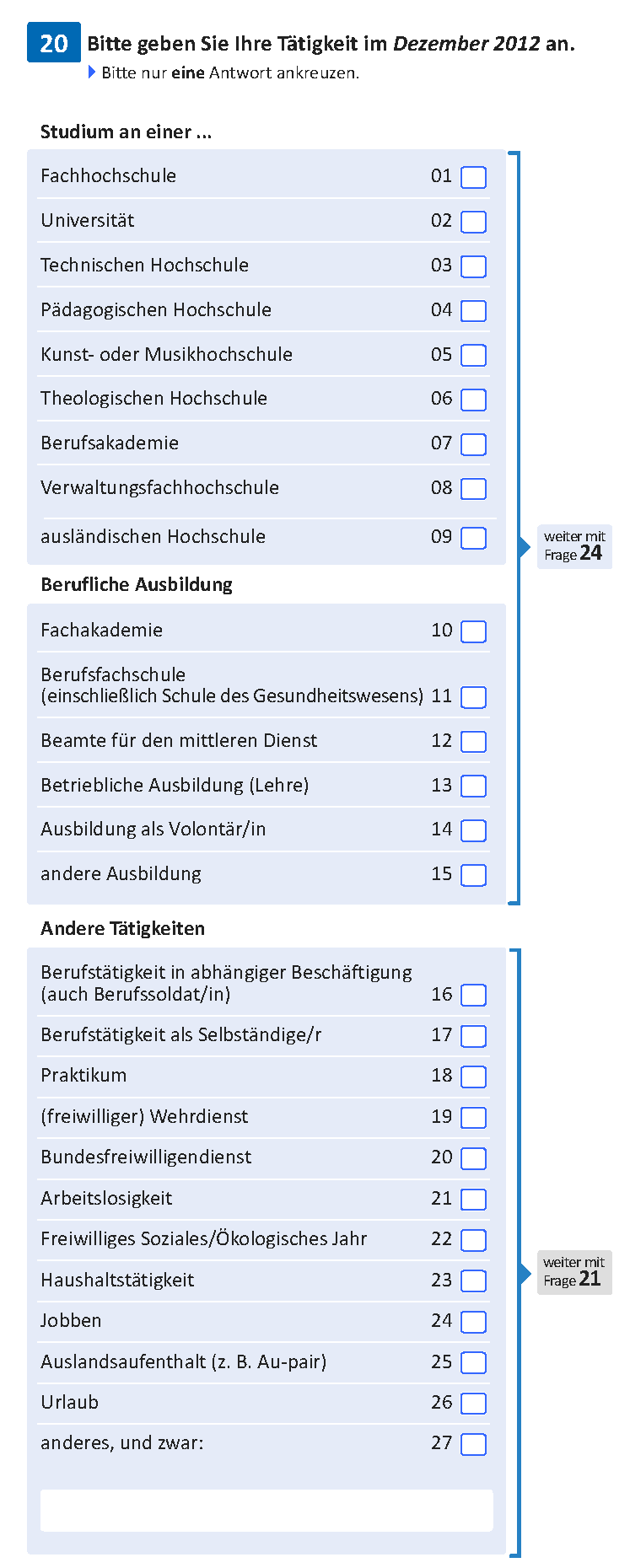
Task: Tick the Praktikum checkbox 18
Action: point(474,1077)
